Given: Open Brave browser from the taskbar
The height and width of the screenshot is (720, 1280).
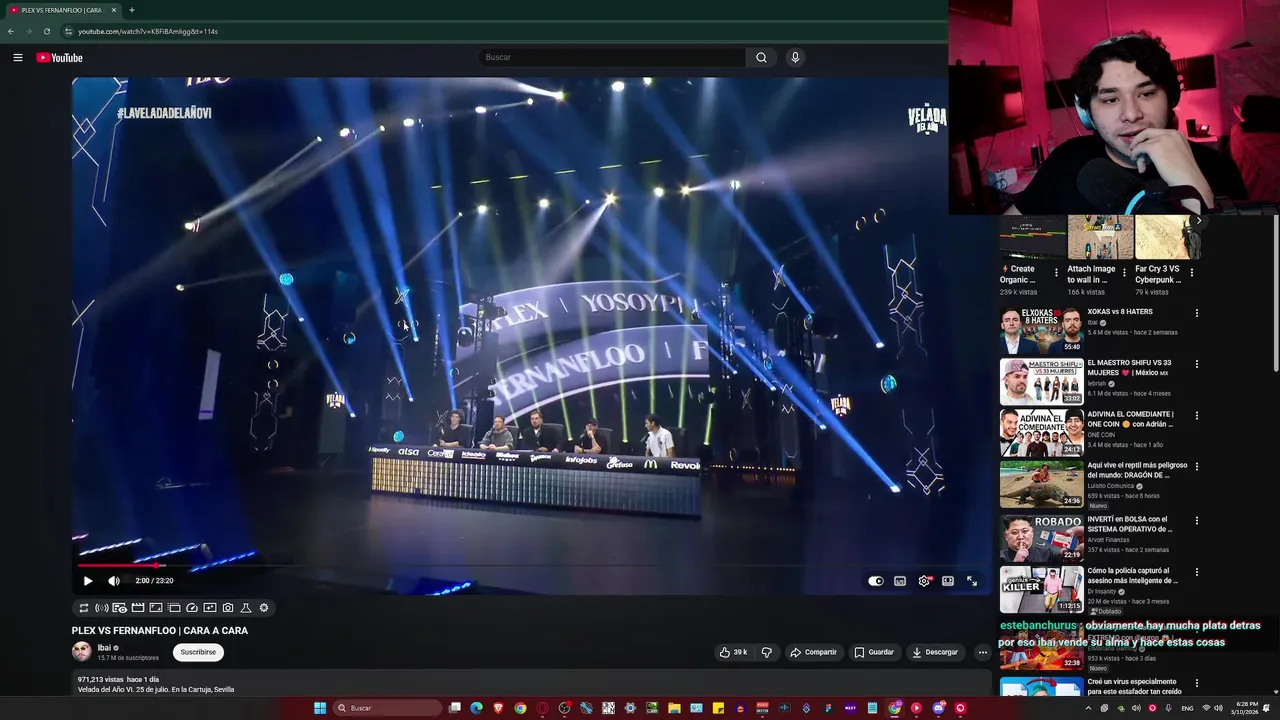Looking at the screenshot, I should (498, 708).
